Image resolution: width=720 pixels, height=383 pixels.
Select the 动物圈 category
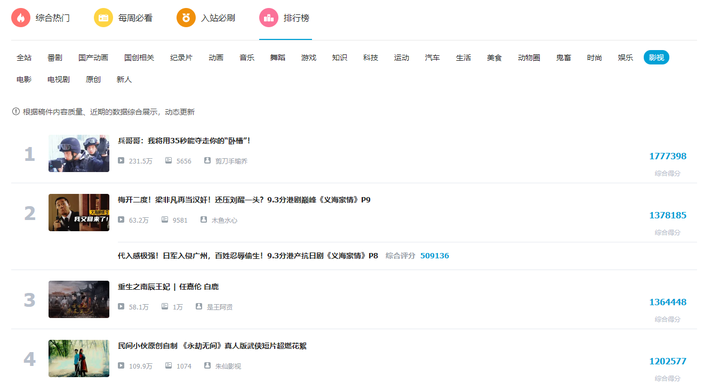pyautogui.click(x=529, y=57)
